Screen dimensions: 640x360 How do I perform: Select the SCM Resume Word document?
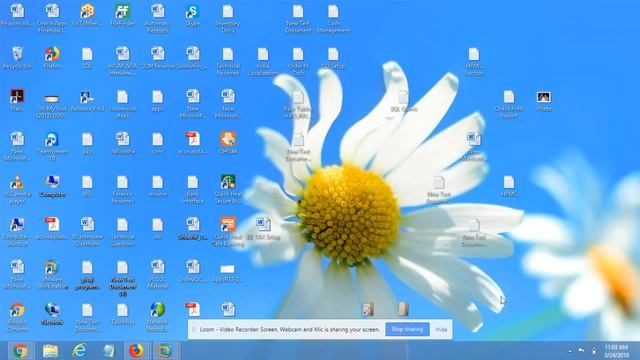[157, 58]
